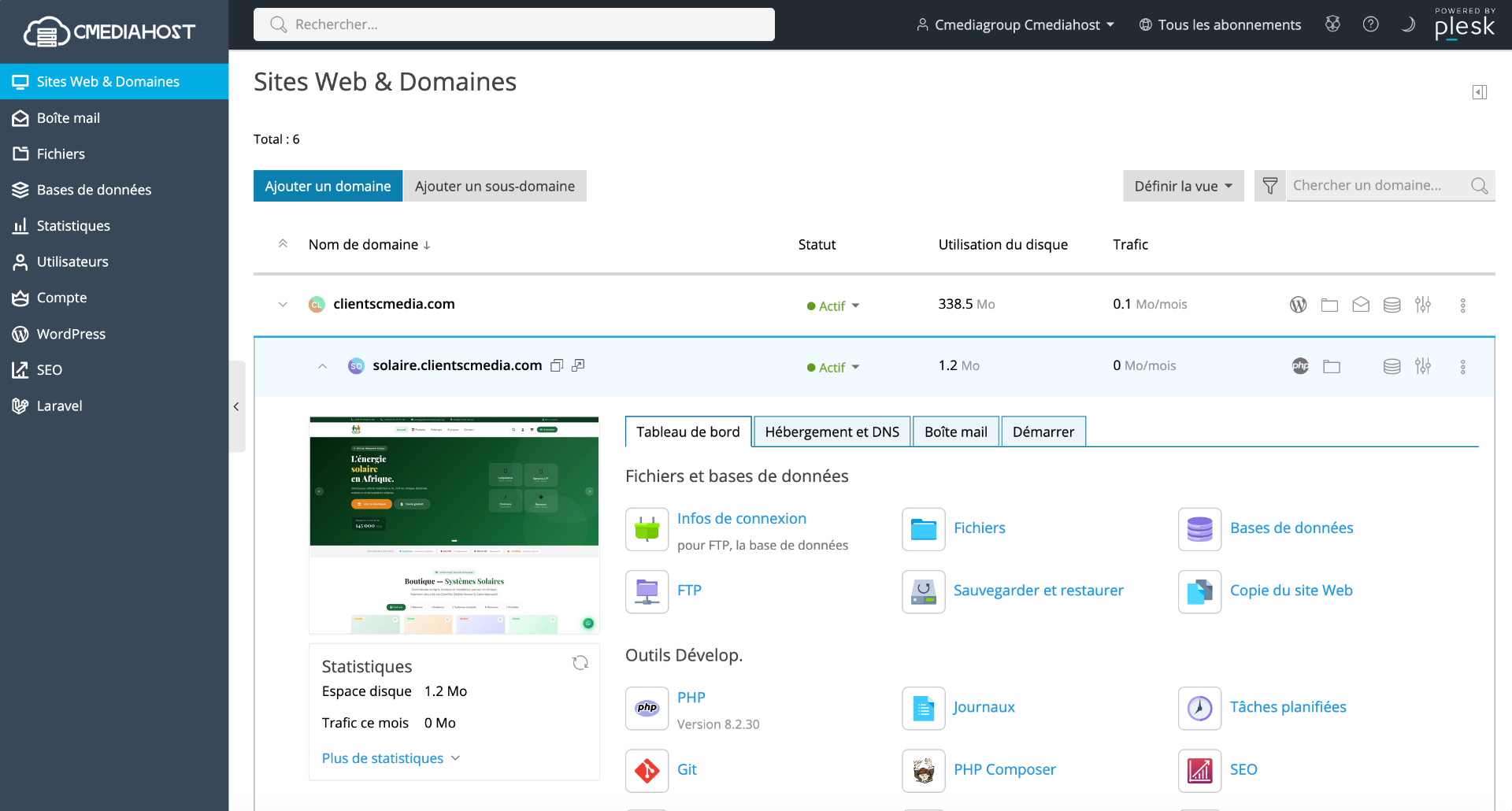This screenshot has width=1512, height=811.
Task: Open files folder icon for solaire.clientscmedia.com
Action: tap(1332, 366)
